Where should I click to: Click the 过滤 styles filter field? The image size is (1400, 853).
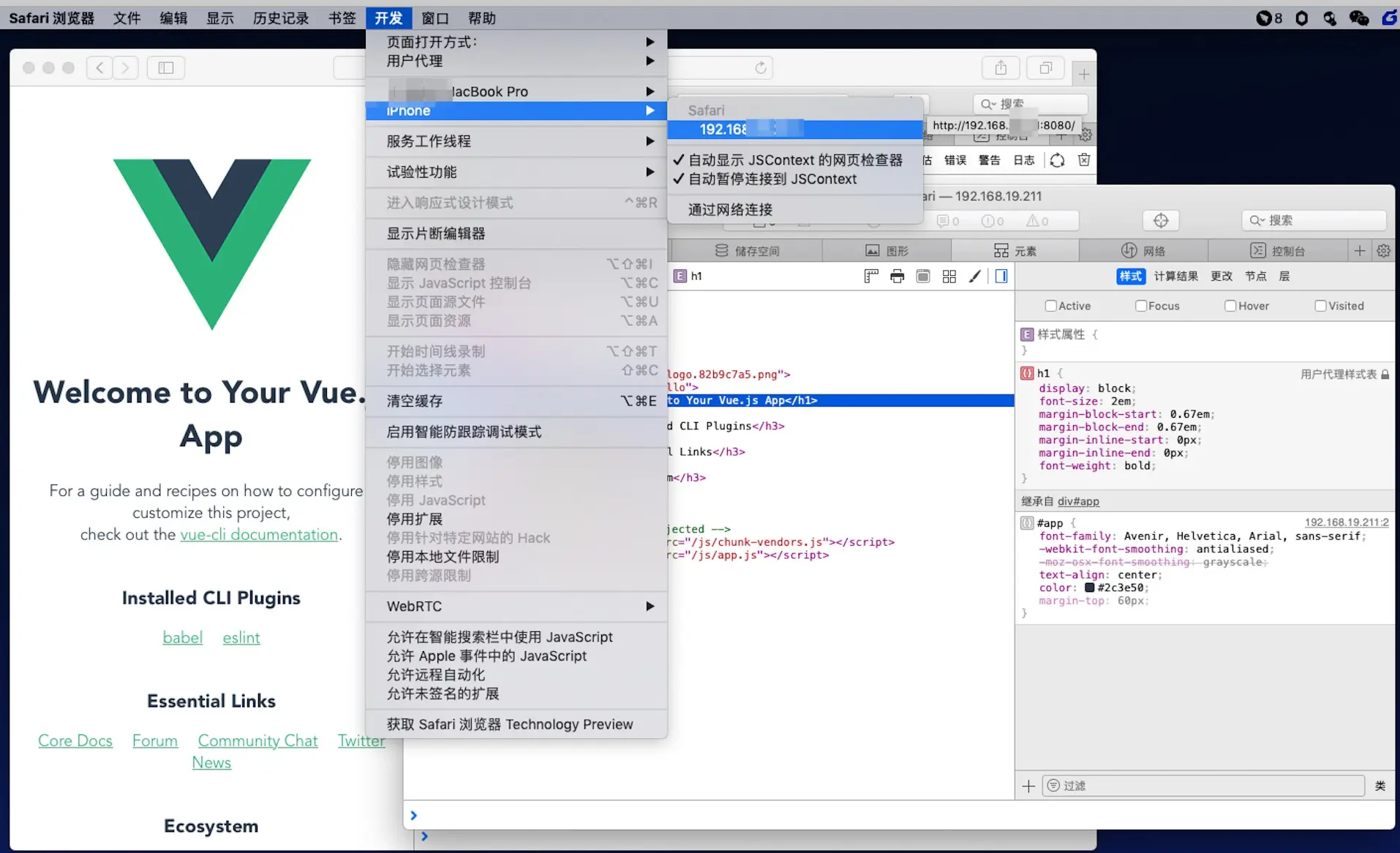(x=1203, y=786)
